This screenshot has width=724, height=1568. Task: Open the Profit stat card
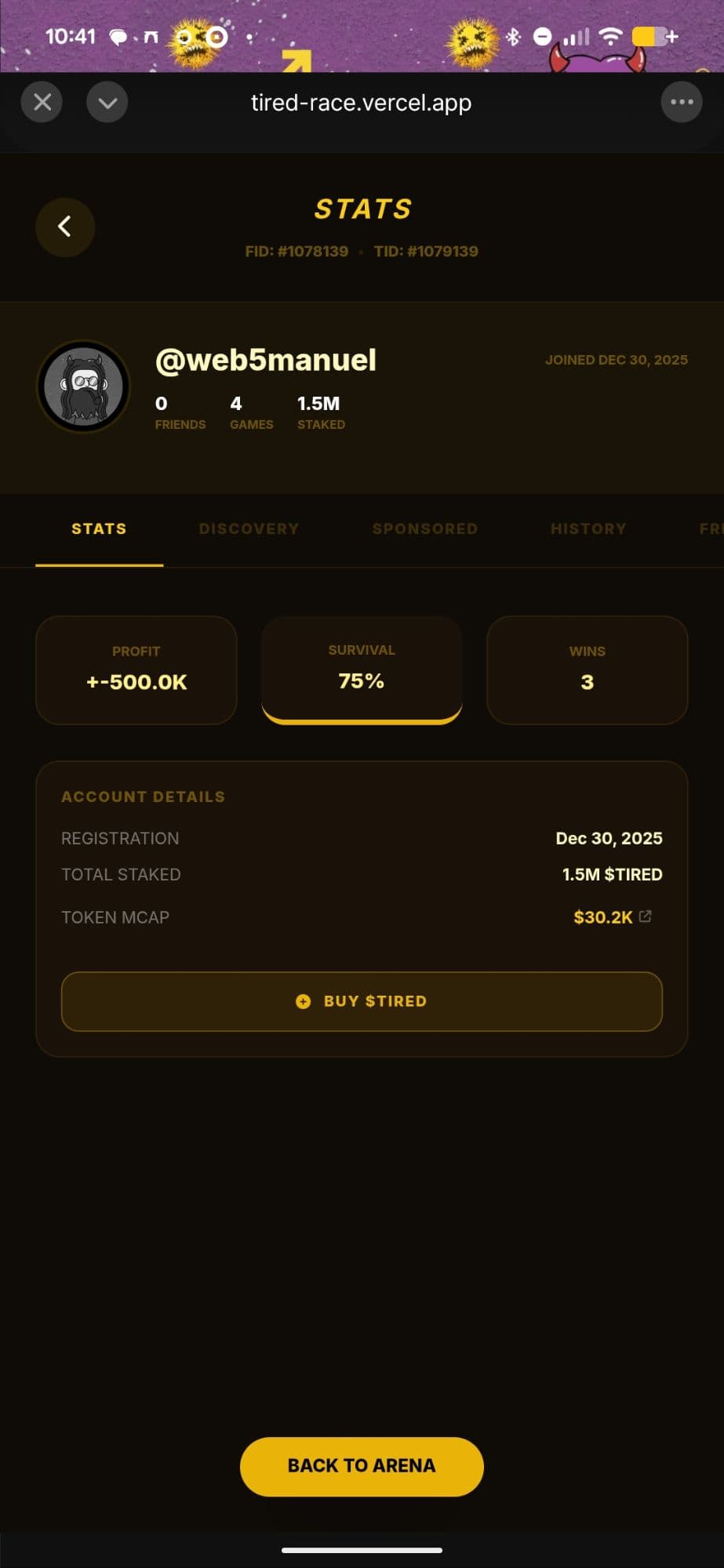(x=136, y=670)
